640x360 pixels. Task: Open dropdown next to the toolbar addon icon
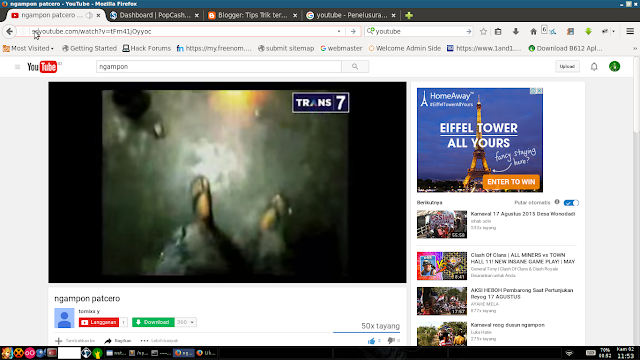coord(613,31)
